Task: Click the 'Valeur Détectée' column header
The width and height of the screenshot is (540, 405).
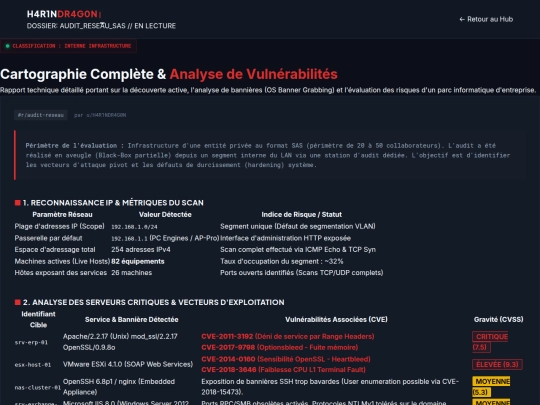Action: 165,215
